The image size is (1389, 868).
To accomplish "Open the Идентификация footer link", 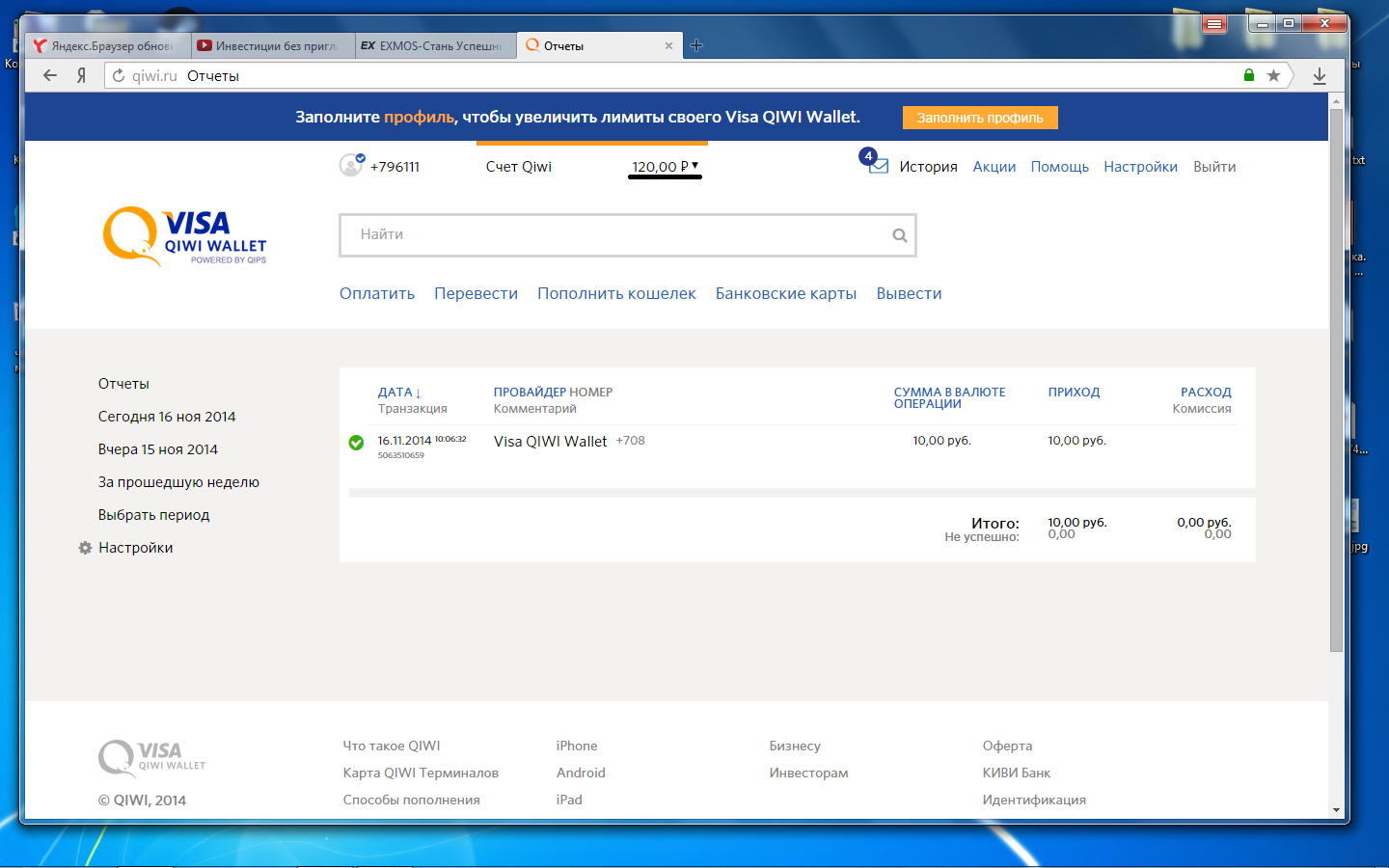I will pyautogui.click(x=1034, y=800).
